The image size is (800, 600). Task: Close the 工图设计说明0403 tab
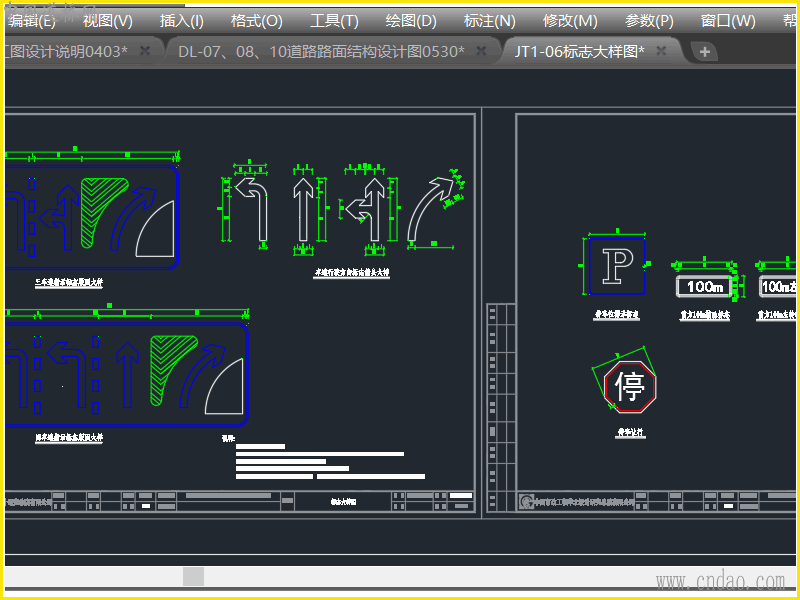(145, 51)
